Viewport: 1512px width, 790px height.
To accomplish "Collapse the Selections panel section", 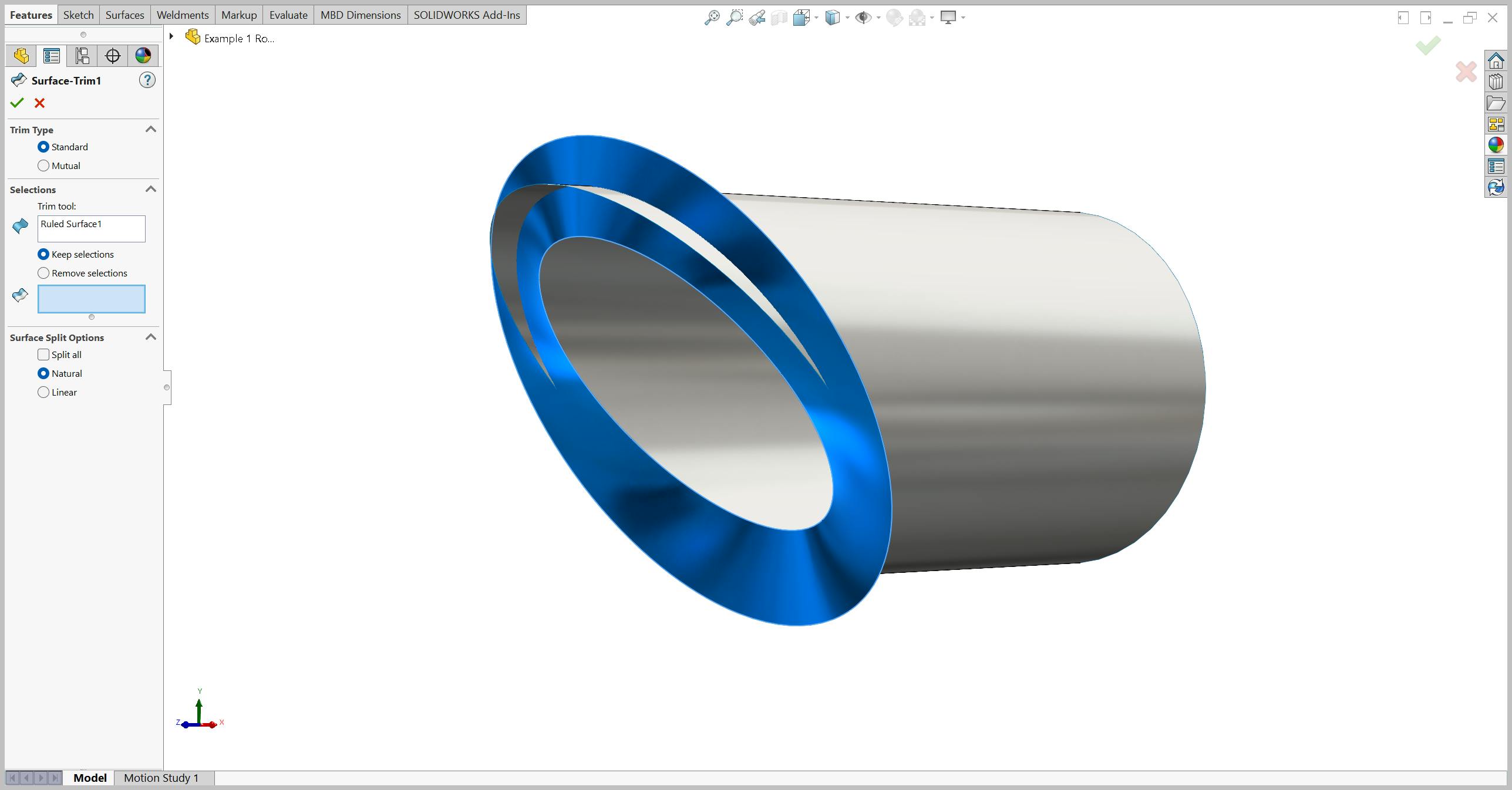I will [152, 189].
